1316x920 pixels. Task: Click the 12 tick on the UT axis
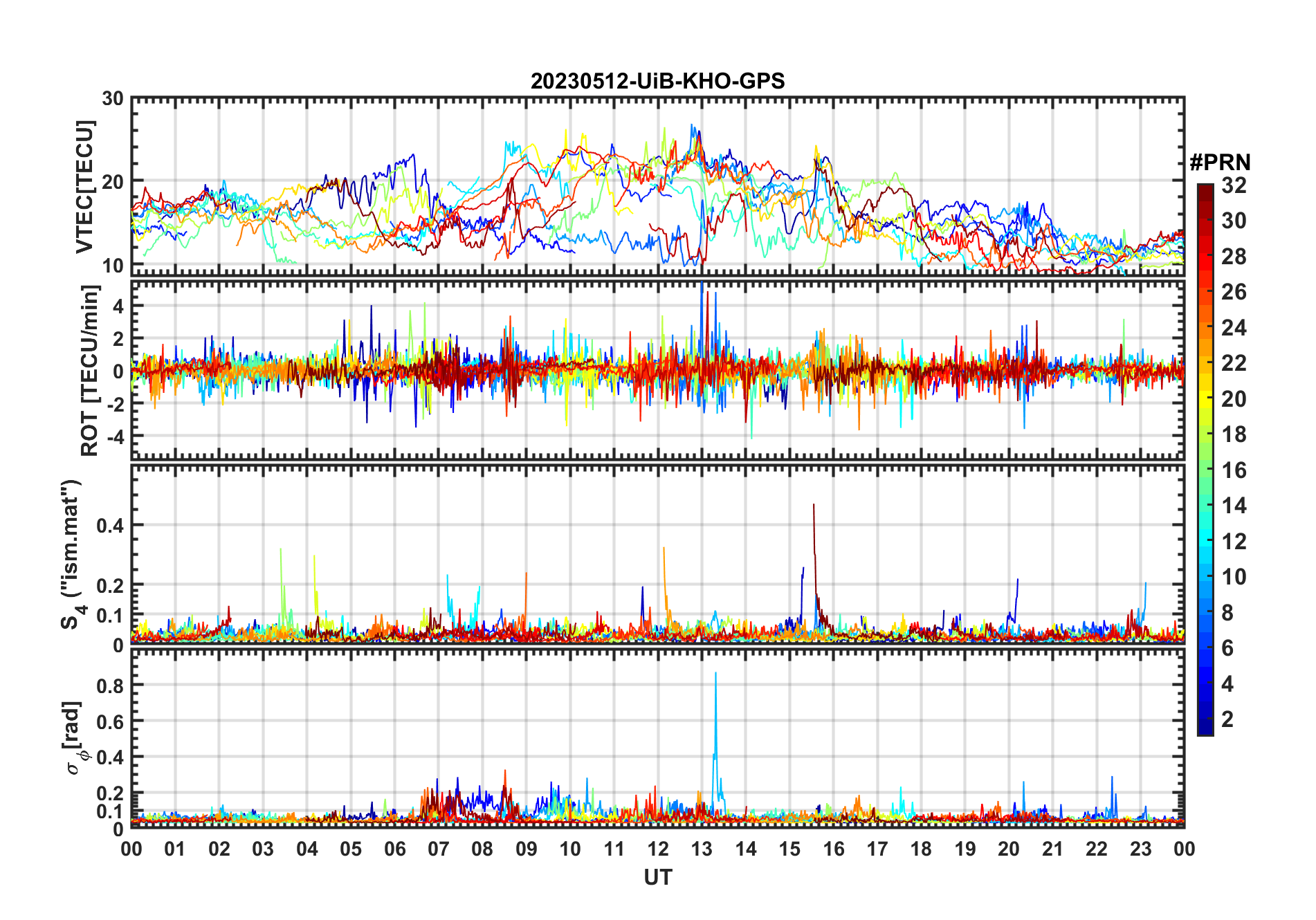click(658, 849)
